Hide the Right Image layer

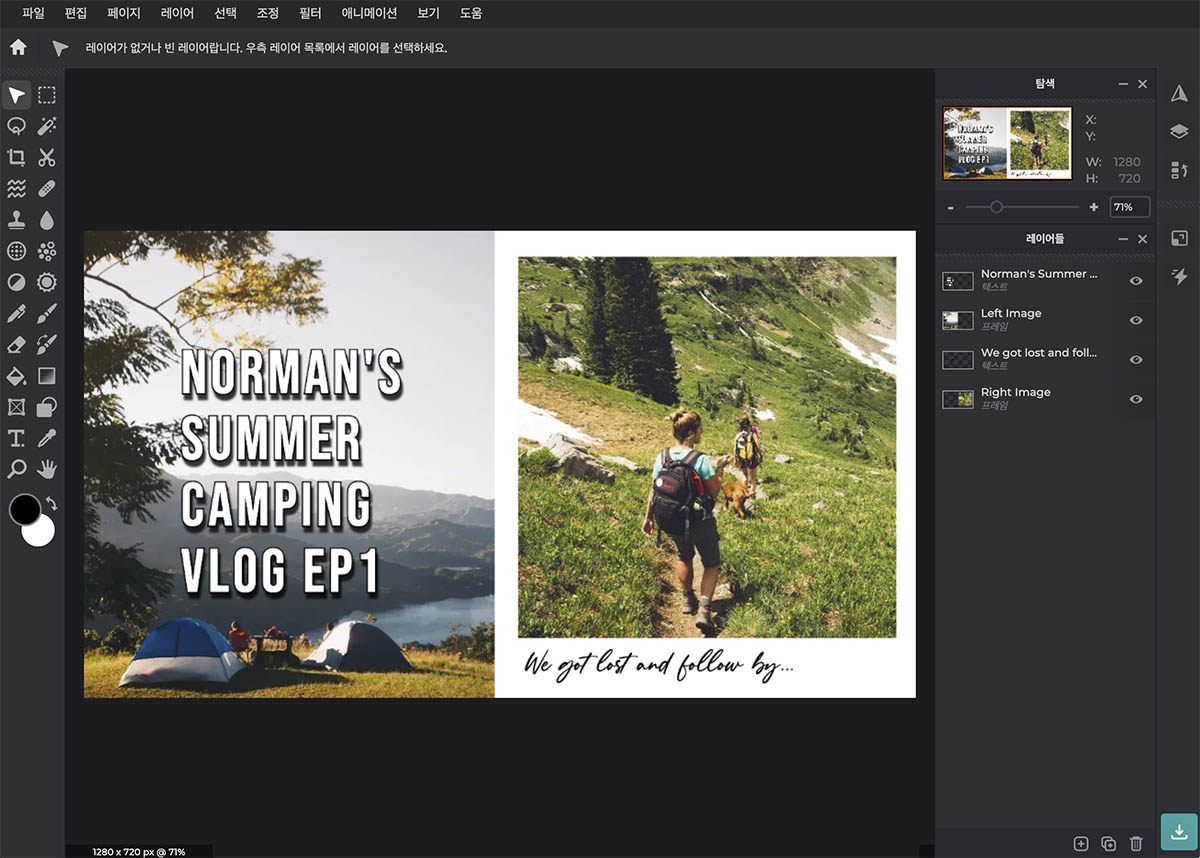tap(1136, 399)
